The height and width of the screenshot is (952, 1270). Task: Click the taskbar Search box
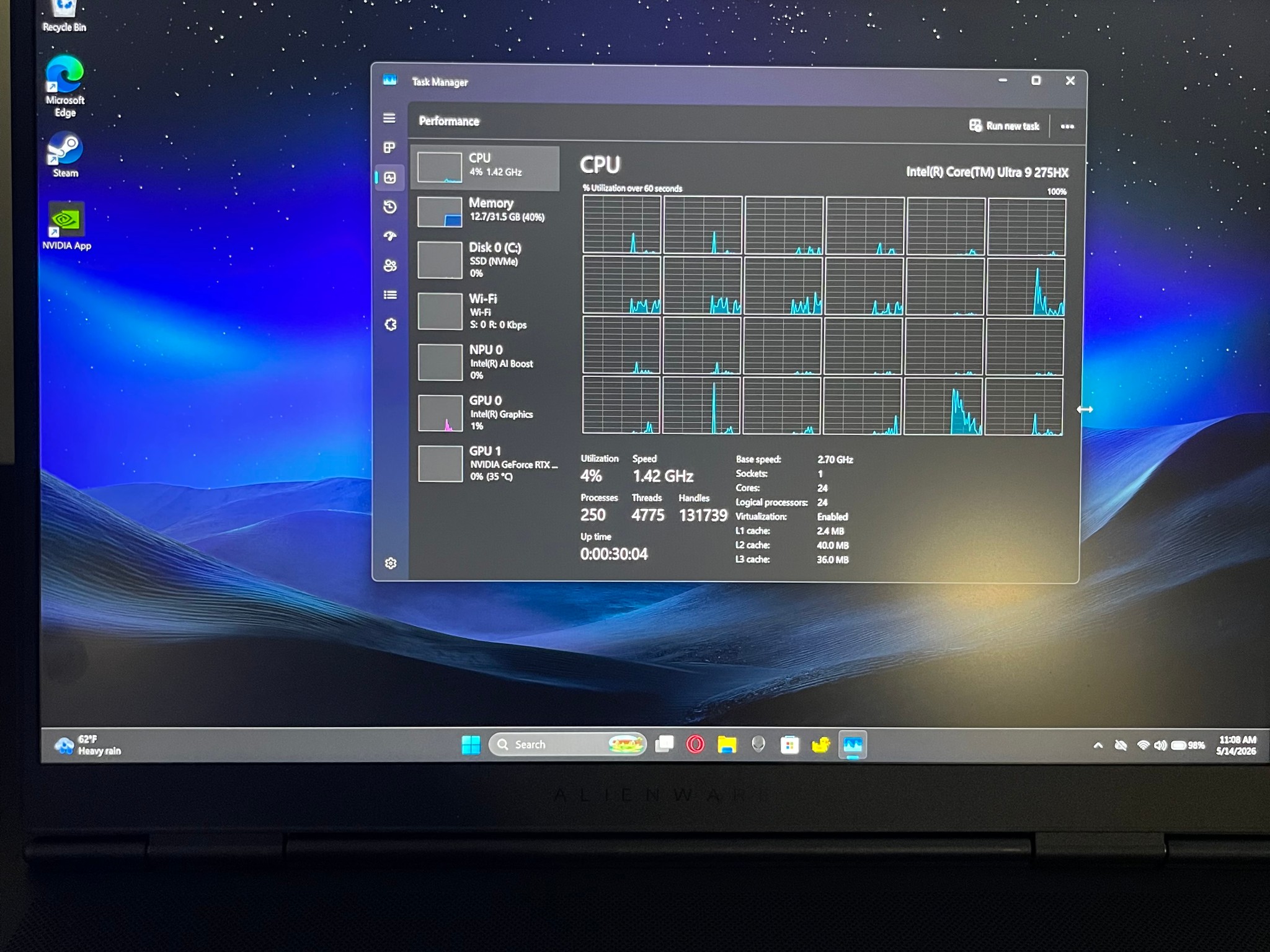(x=567, y=744)
